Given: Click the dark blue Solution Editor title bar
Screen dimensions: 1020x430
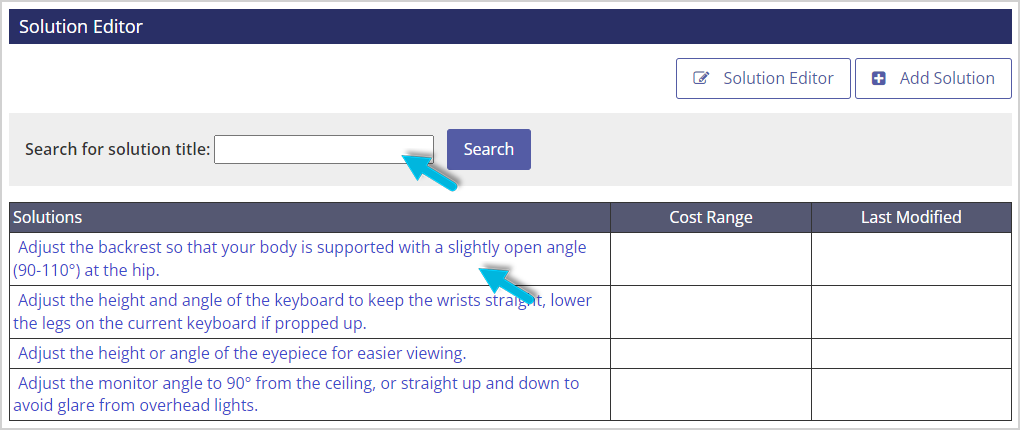Looking at the screenshot, I should [x=510, y=27].
